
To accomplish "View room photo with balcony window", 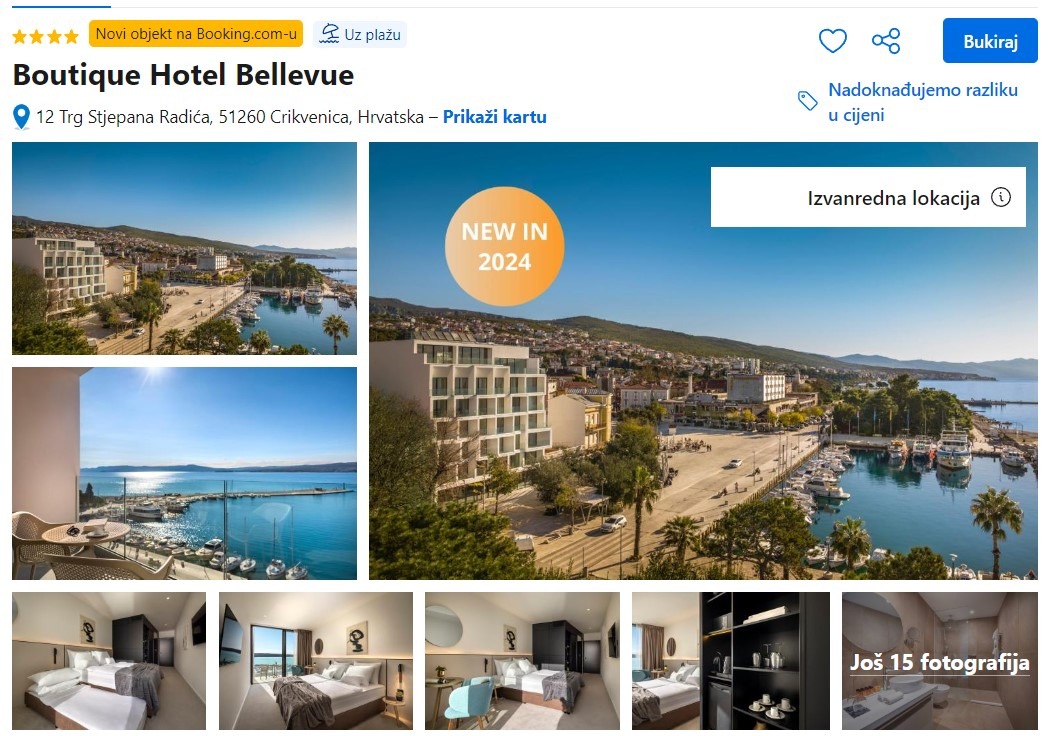I will pos(315,660).
